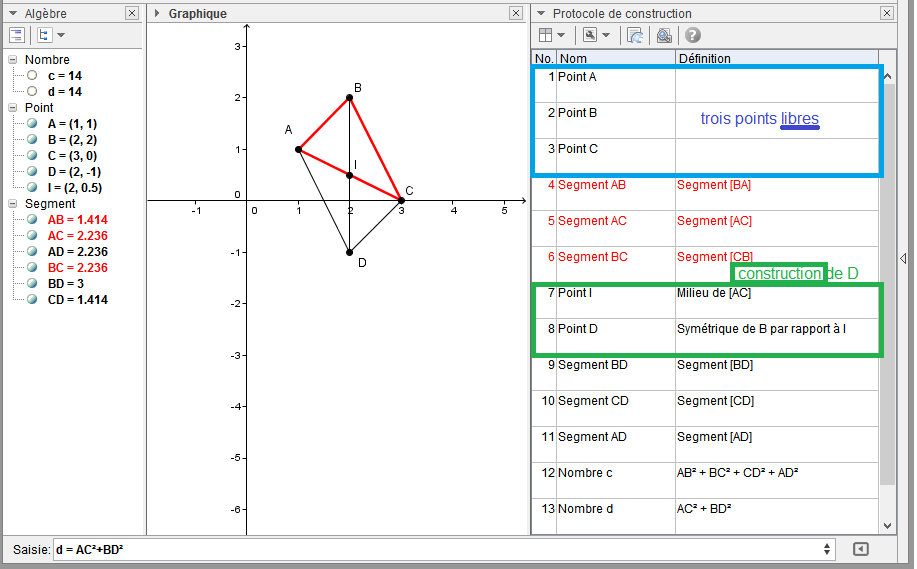Expand the Graphique style bar triangle
Screen dimensions: 917x569
click(x=157, y=14)
